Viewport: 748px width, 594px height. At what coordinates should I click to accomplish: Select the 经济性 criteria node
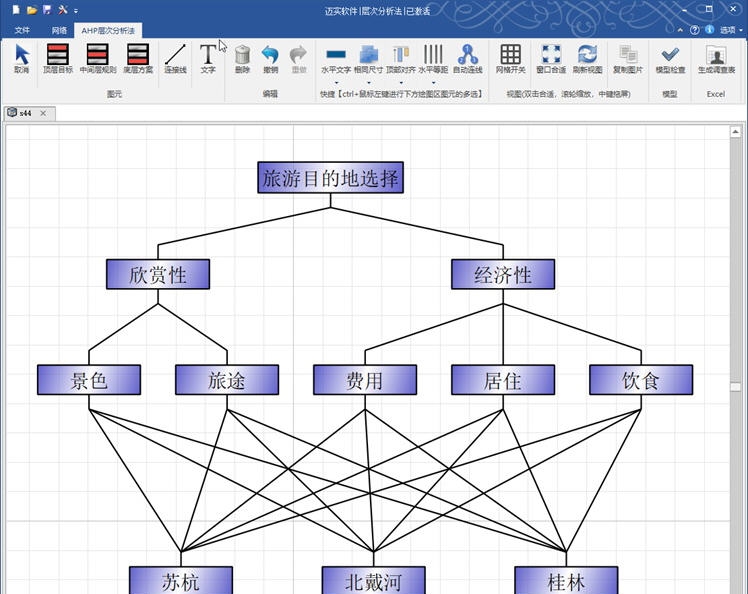(503, 274)
